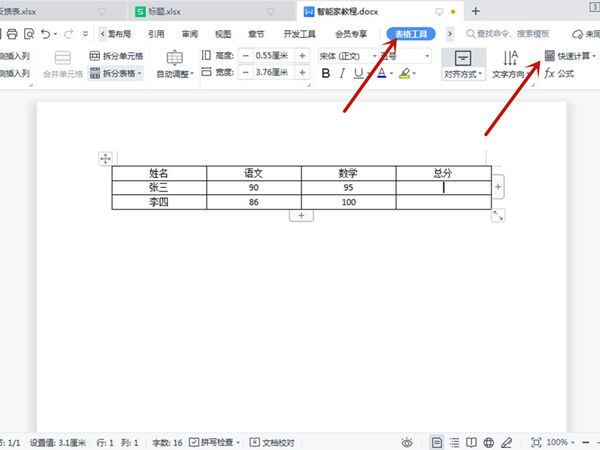
Task: Open the 开发工具 tab
Action: click(299, 34)
